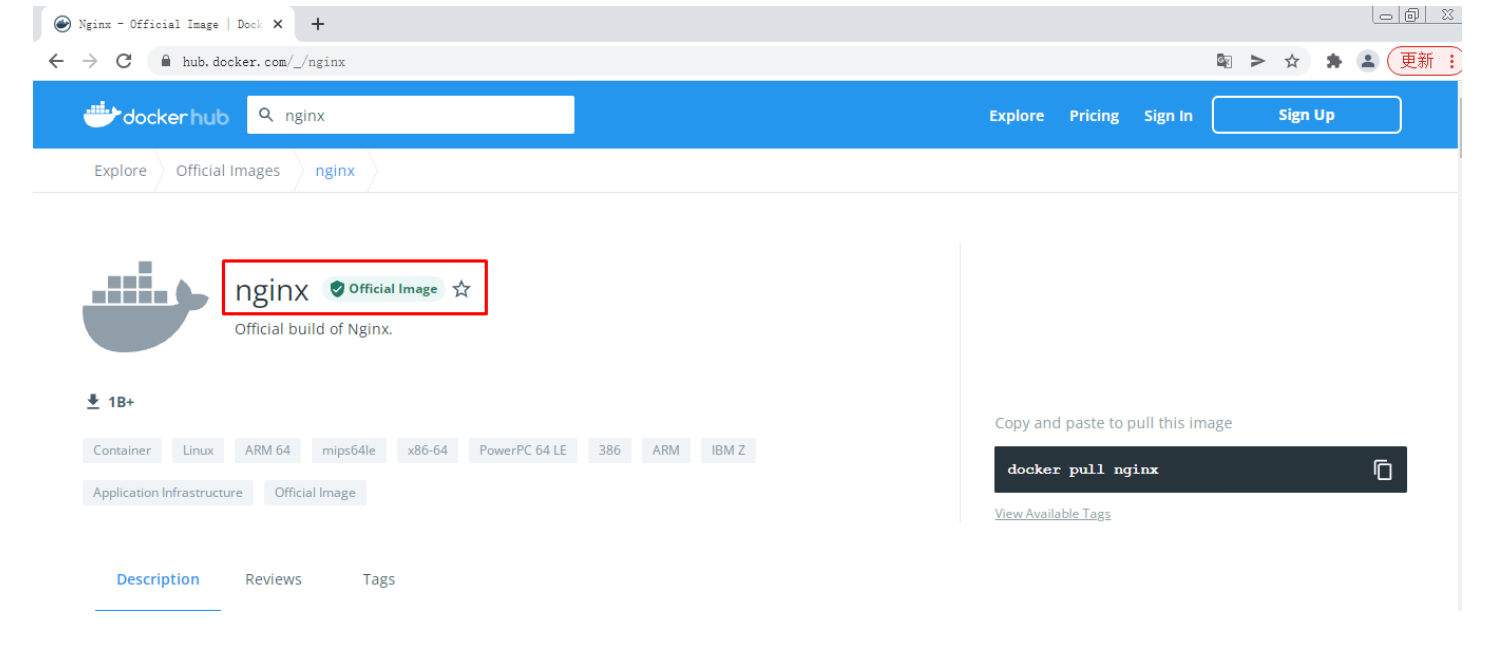Click the download count icon beside 1B+

coord(93,402)
